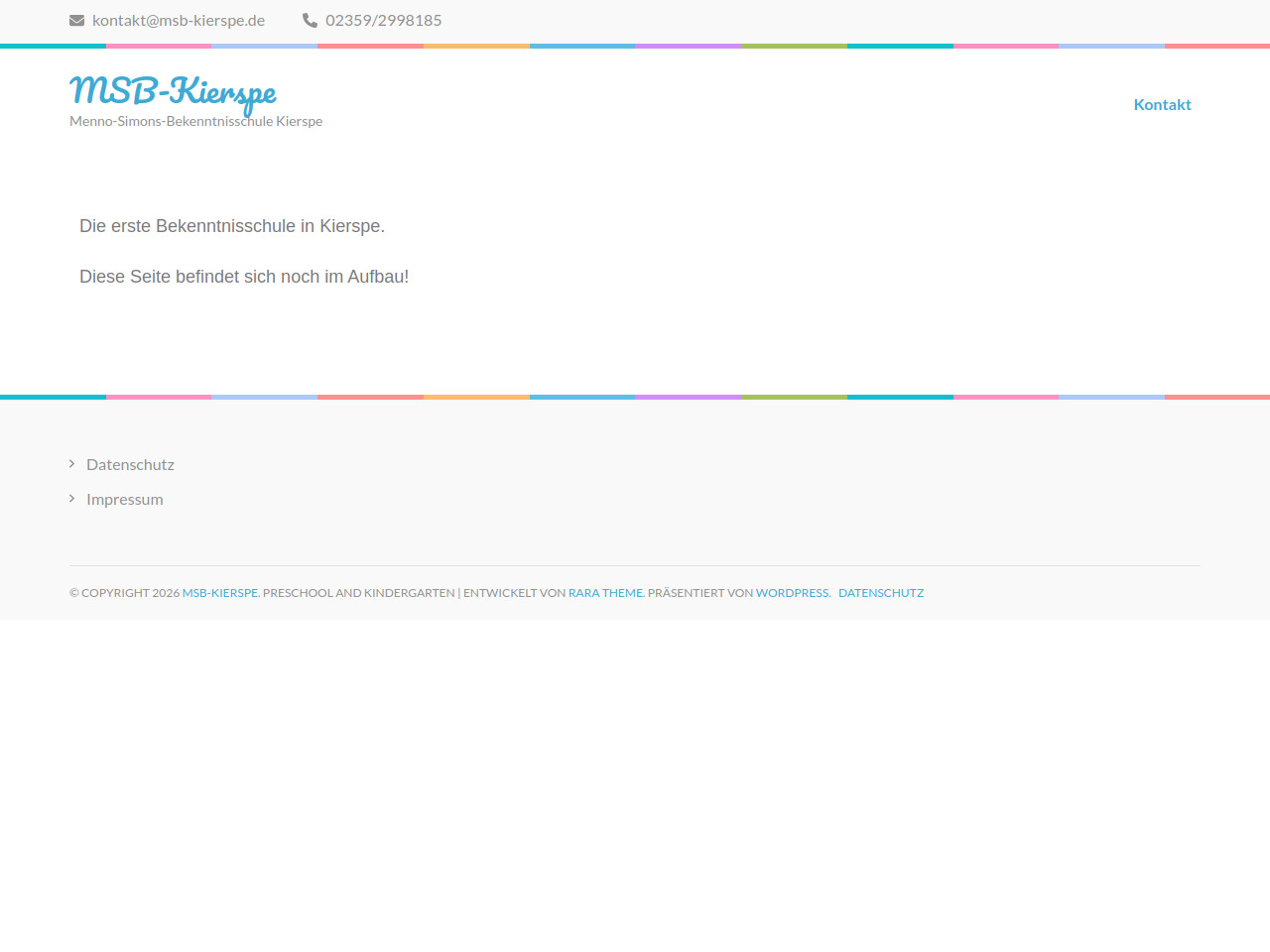Click the chevron arrow beside Impressum
1270x952 pixels.
click(x=72, y=499)
